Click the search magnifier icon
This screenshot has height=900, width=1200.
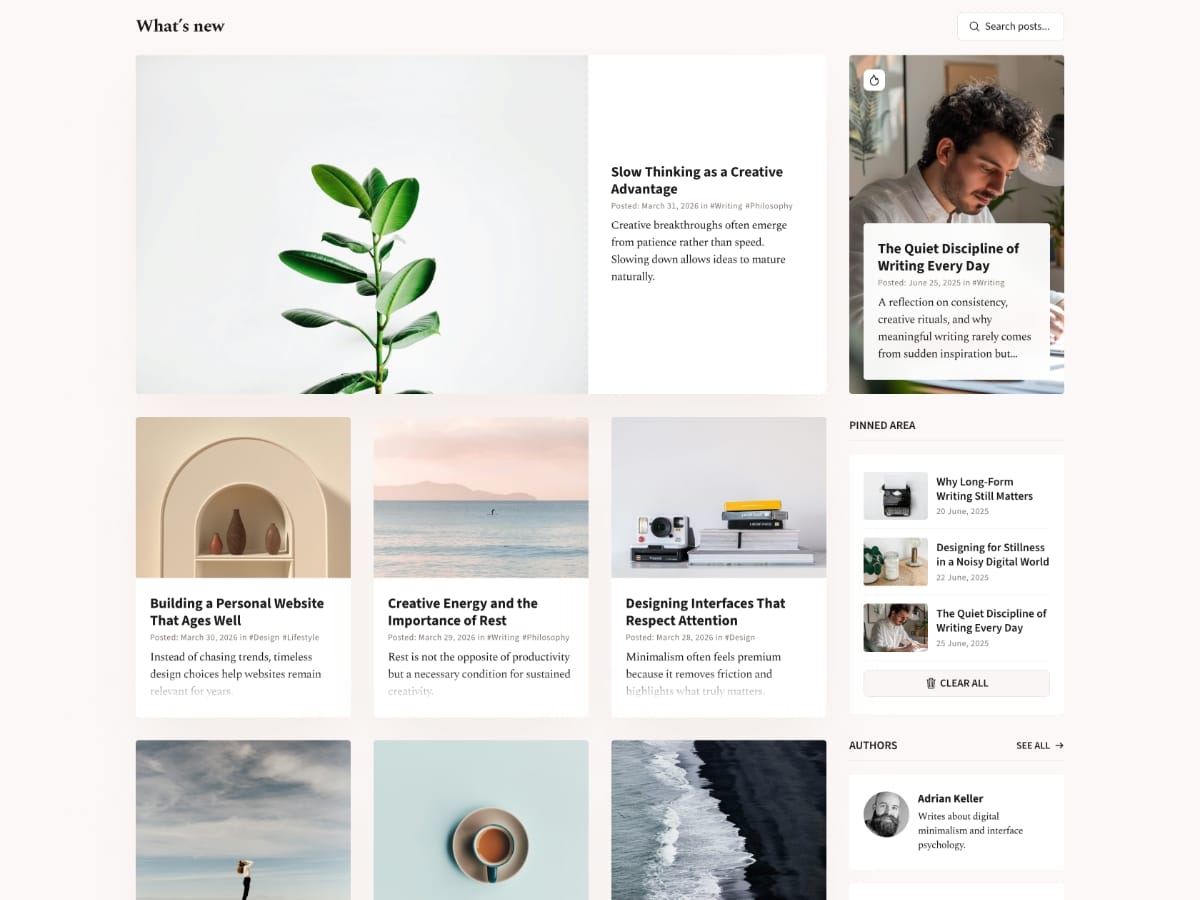tap(974, 27)
